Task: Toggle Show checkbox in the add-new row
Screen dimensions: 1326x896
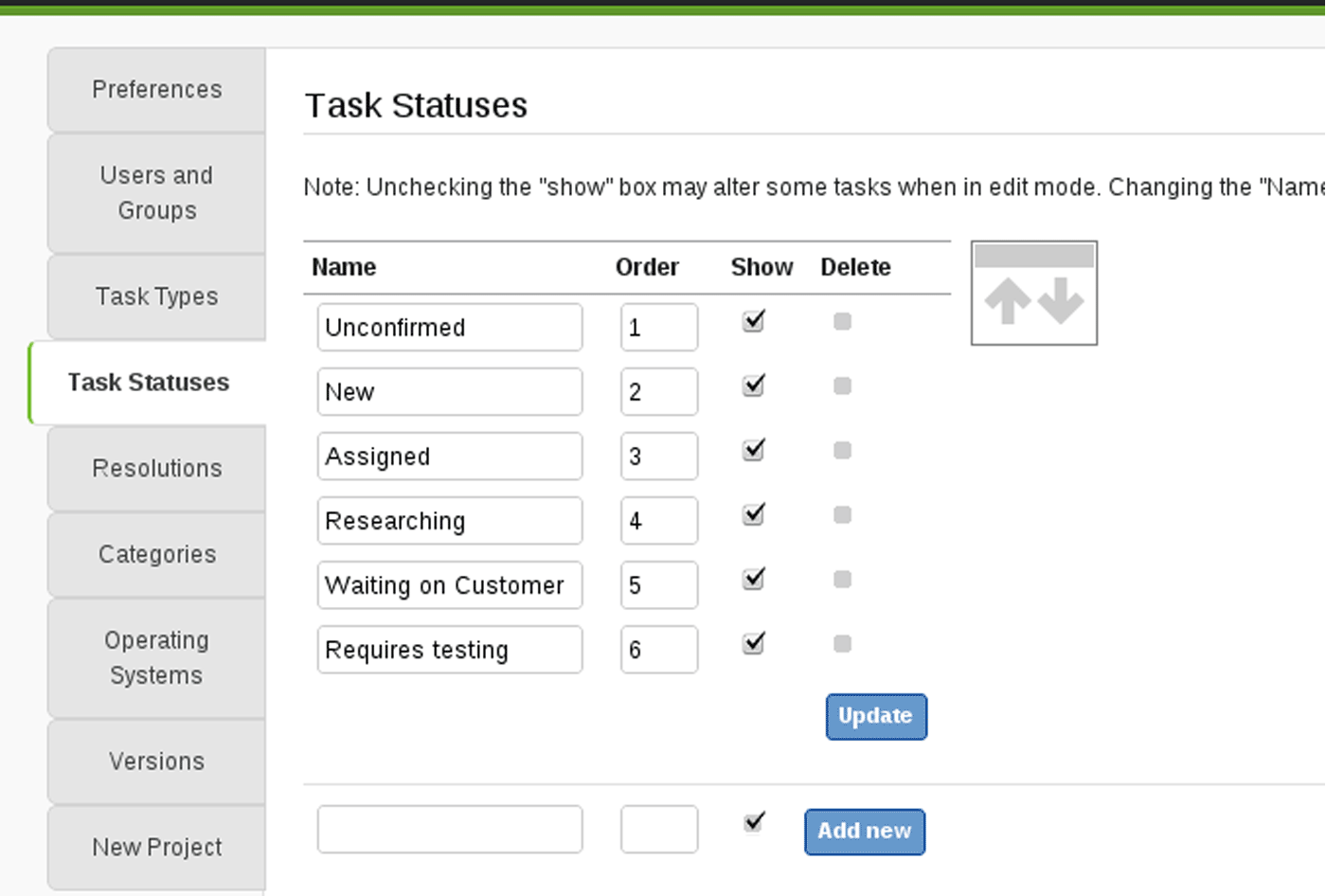Action: pos(754,822)
